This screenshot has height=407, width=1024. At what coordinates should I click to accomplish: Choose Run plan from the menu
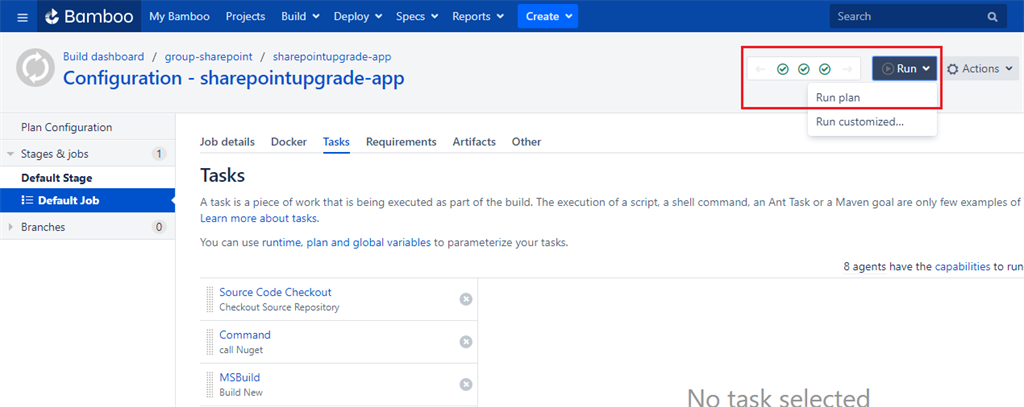point(872,97)
